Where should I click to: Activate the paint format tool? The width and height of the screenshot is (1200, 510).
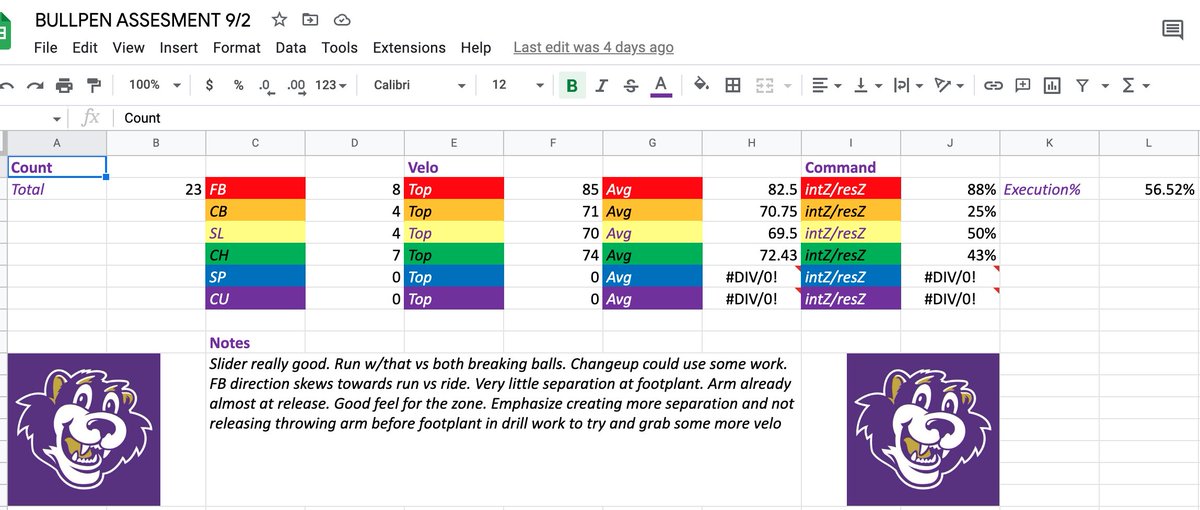pos(94,86)
